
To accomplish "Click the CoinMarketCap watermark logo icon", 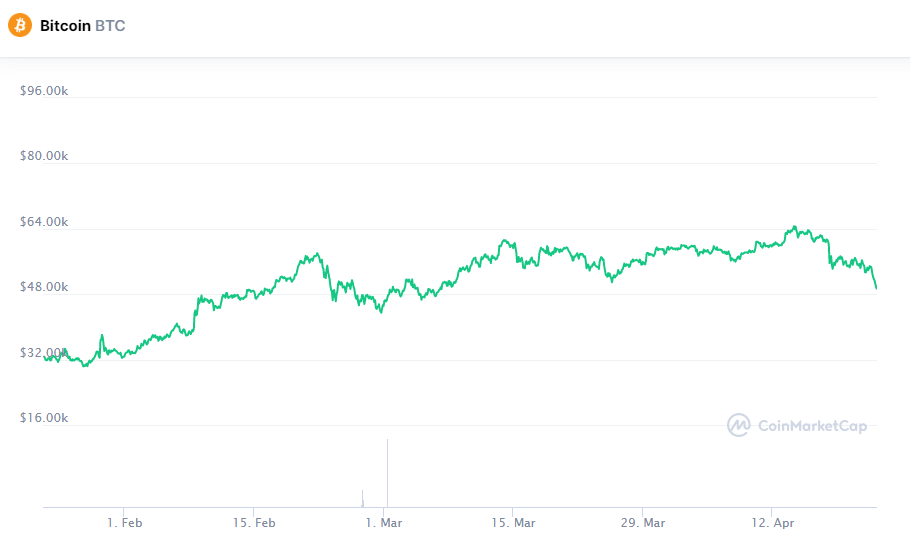I will tap(738, 425).
